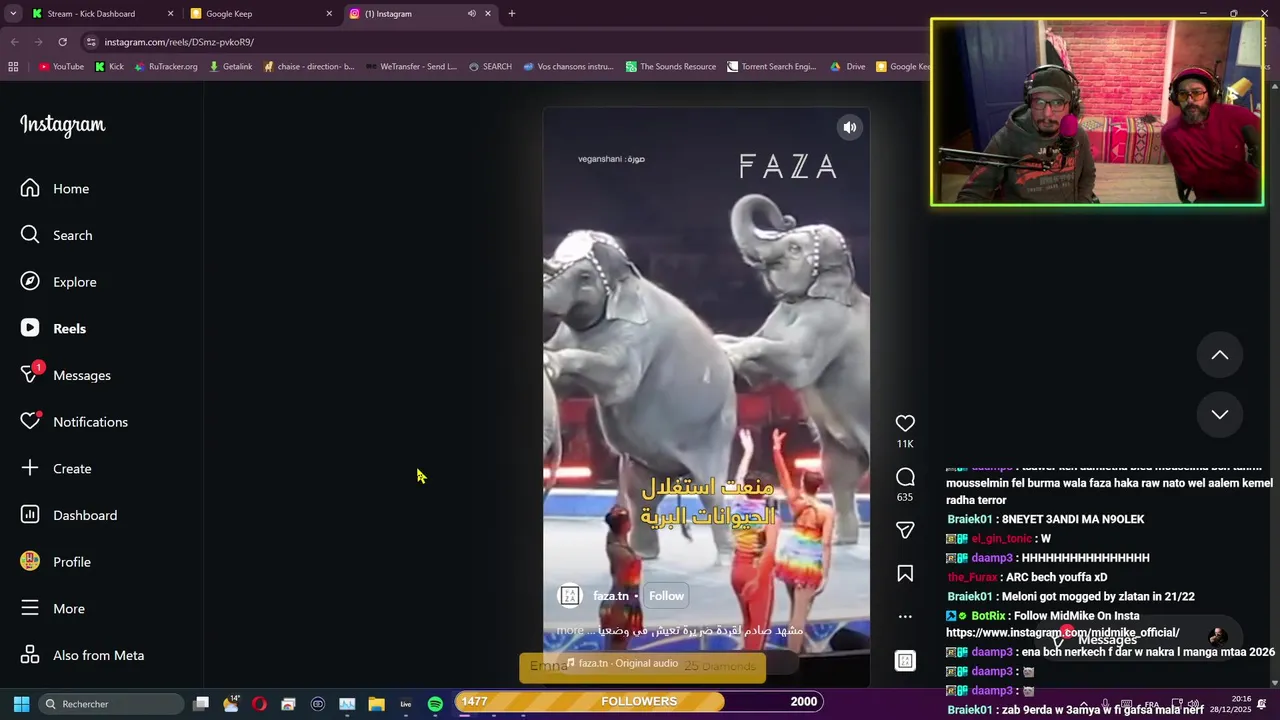
Task: Open Getalink bookmark
Action: [230, 67]
